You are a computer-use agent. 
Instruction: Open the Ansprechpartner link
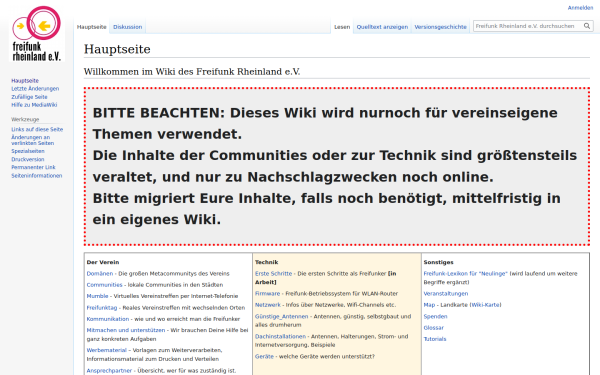click(x=109, y=370)
